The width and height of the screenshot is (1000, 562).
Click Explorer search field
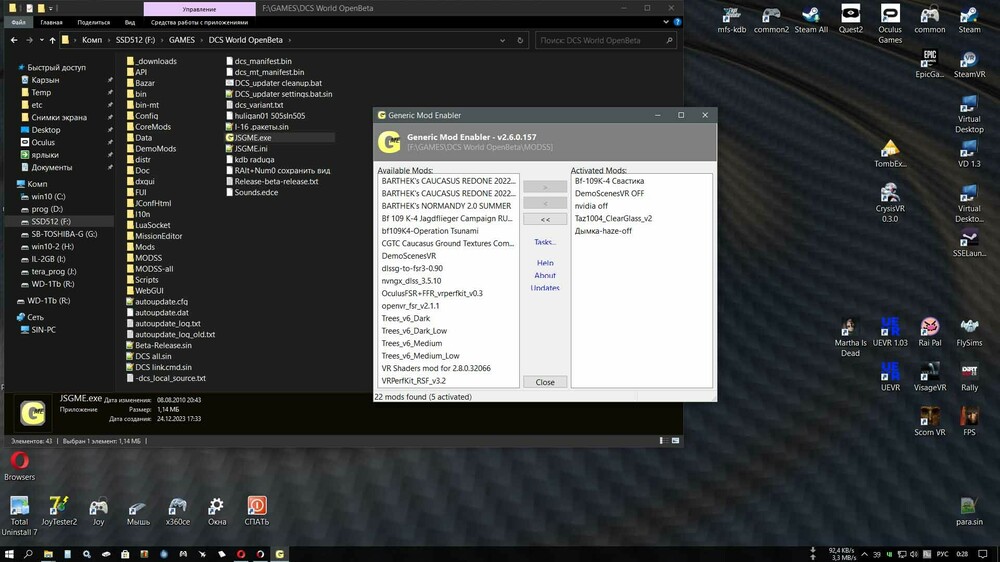click(605, 40)
